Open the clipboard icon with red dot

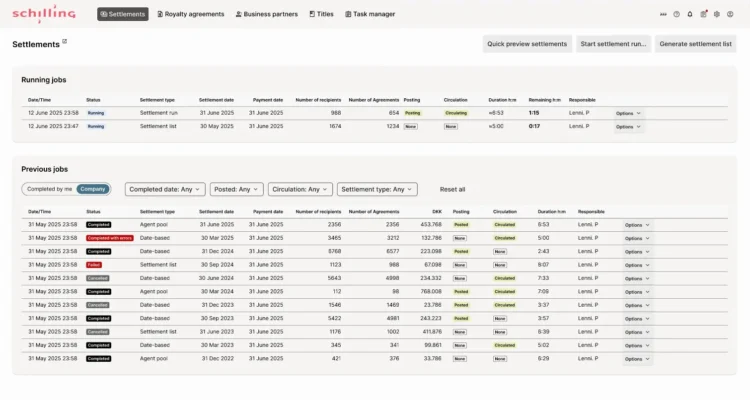(x=704, y=14)
